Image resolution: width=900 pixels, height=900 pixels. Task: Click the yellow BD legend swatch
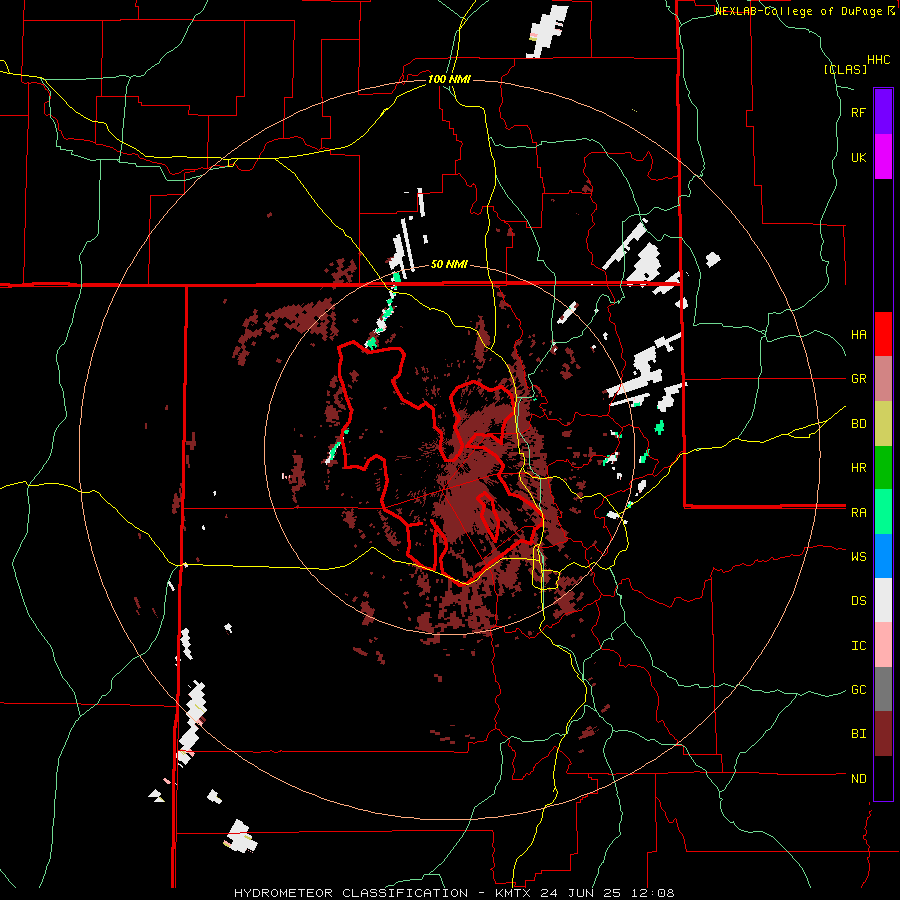coord(883,424)
